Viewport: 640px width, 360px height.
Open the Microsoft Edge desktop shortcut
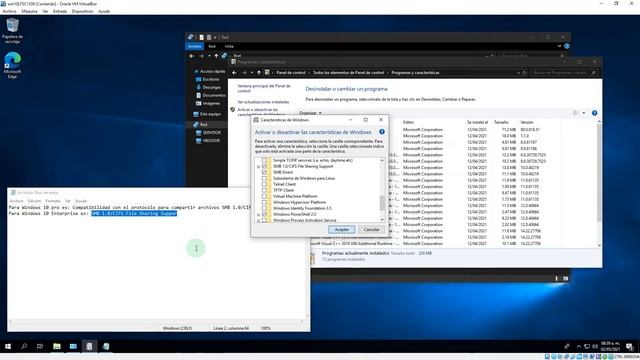tap(12, 65)
